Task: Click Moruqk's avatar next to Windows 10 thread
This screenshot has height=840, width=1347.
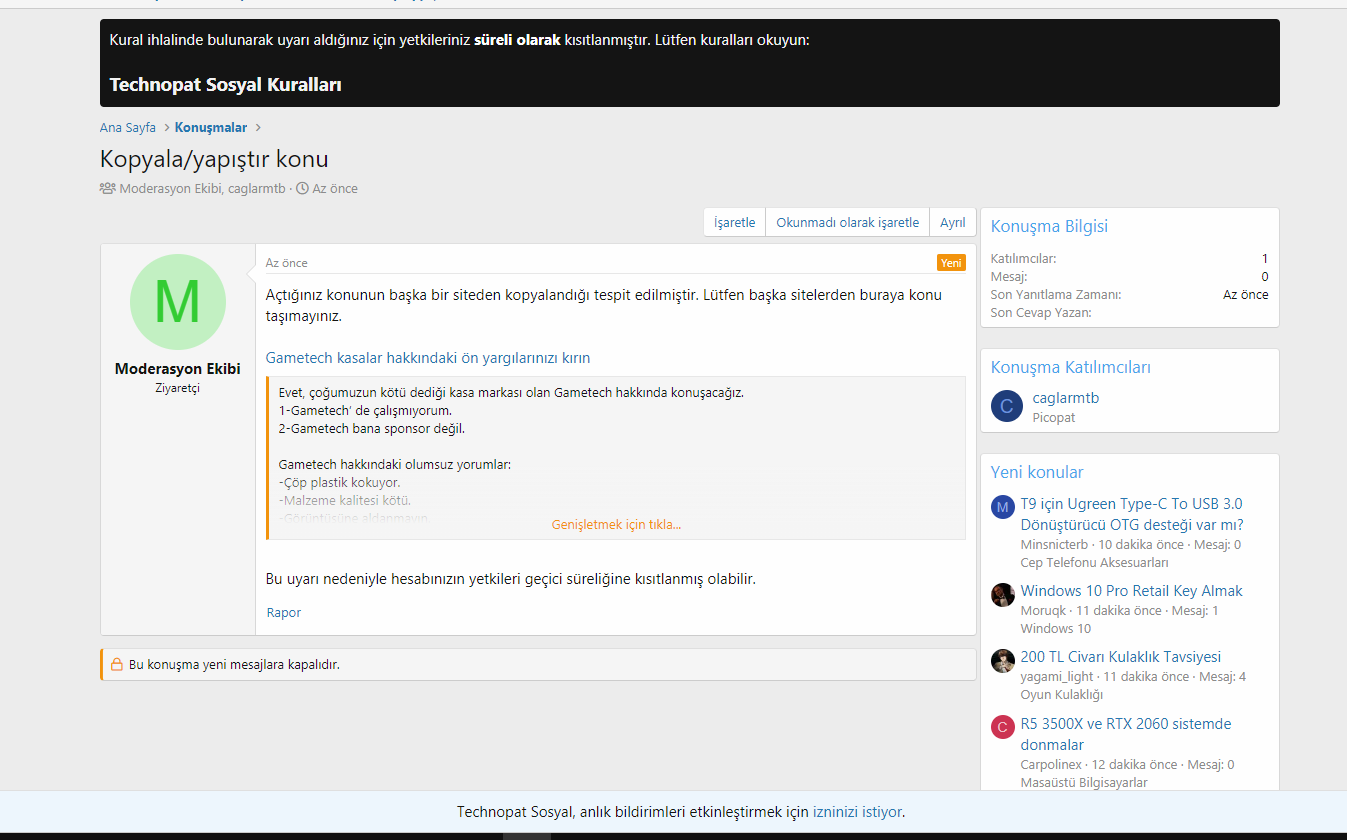Action: pos(1003,595)
